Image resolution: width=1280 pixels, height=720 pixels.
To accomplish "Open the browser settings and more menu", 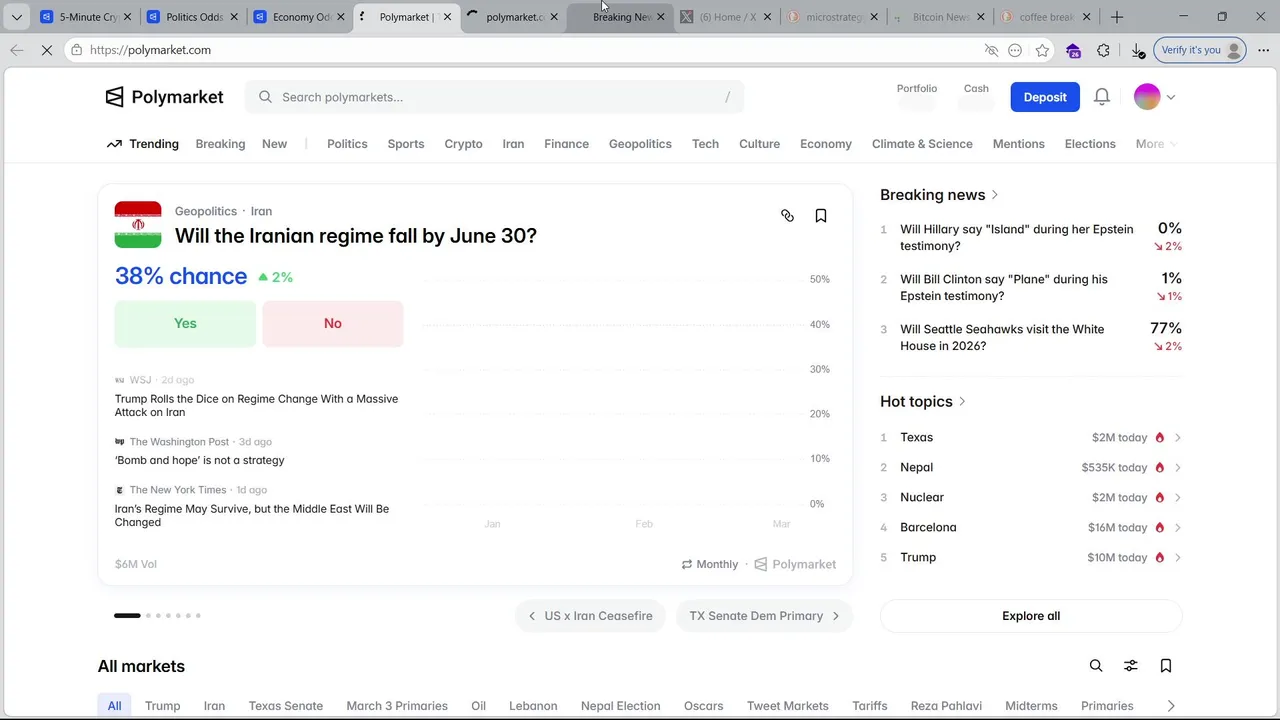I will [1261, 50].
